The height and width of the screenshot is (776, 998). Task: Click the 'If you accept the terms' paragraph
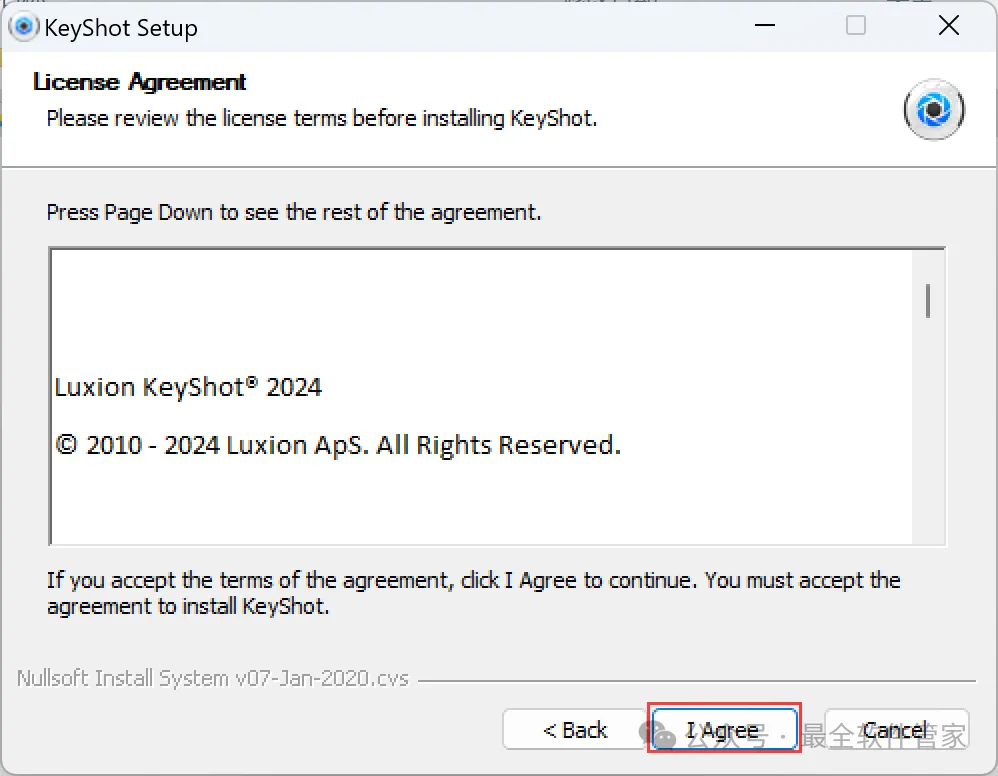(x=473, y=592)
